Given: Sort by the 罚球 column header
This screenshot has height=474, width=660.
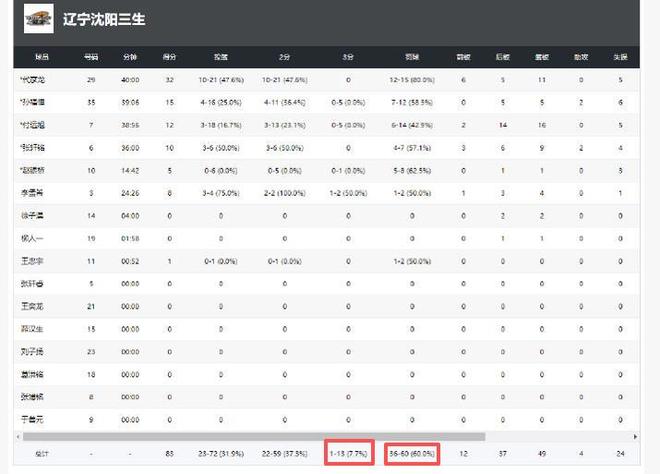Looking at the screenshot, I should click(412, 58).
